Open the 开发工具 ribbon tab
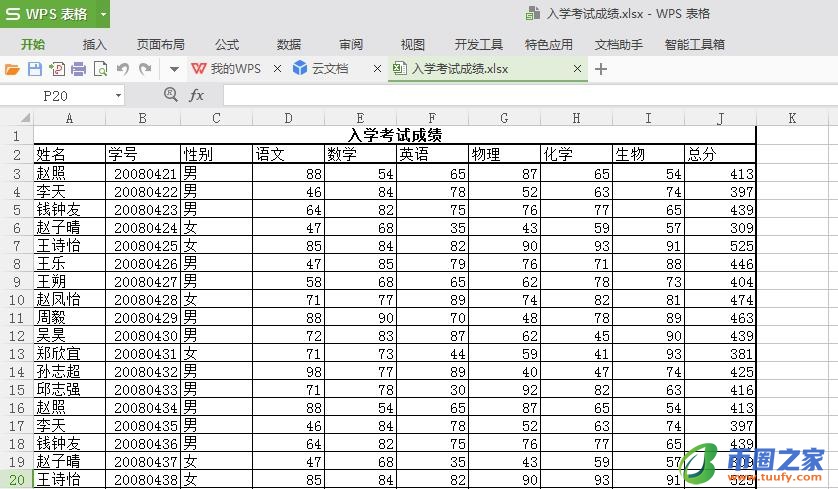The width and height of the screenshot is (838, 489). coord(478,44)
